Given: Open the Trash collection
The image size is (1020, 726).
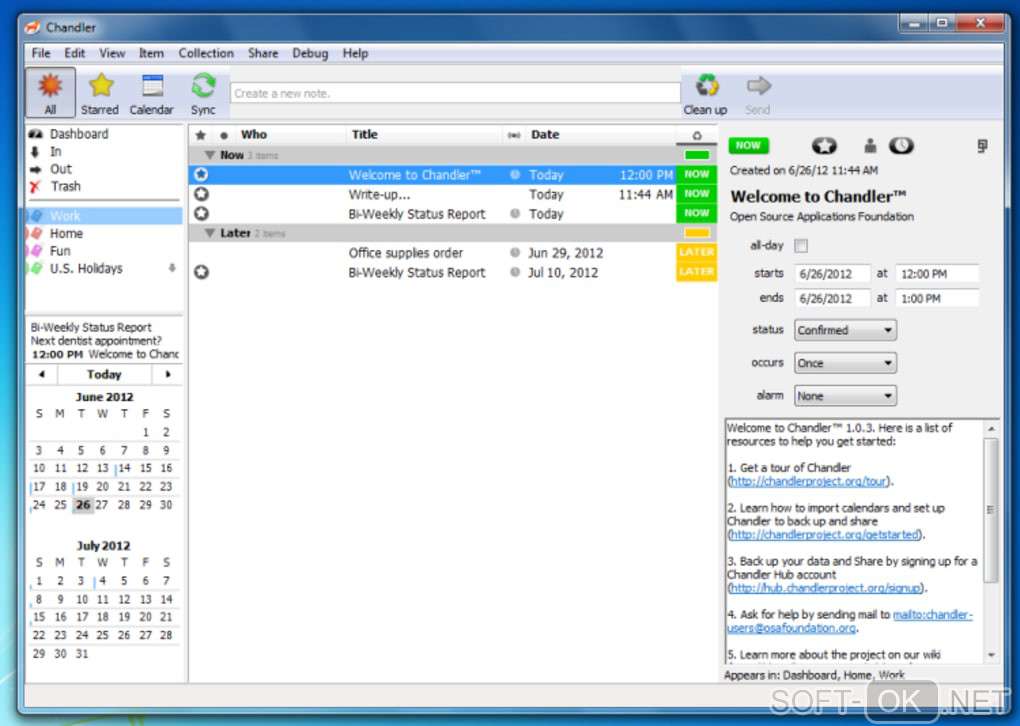Looking at the screenshot, I should pos(66,187).
